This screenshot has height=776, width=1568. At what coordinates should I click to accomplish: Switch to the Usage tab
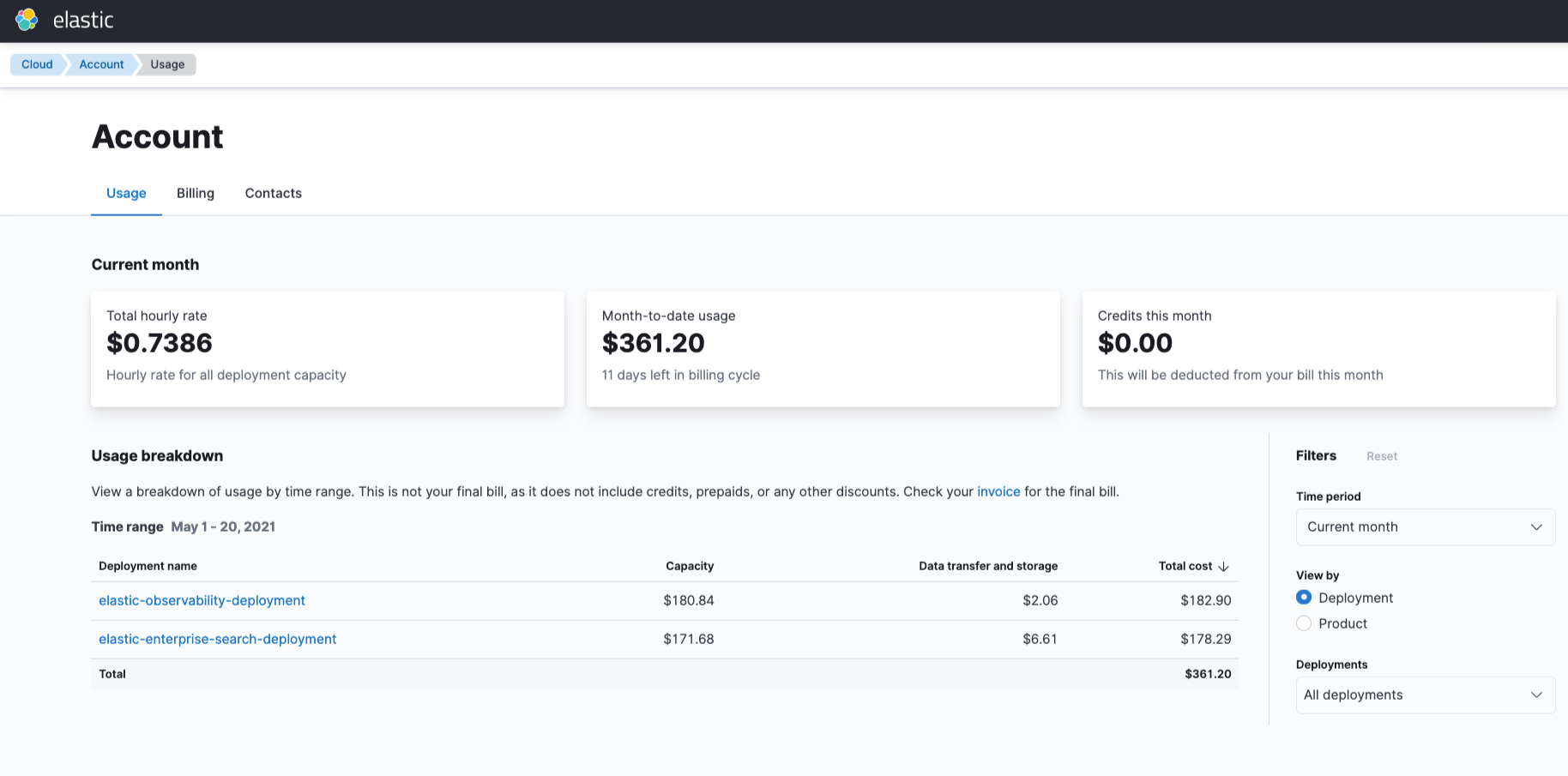tap(126, 194)
